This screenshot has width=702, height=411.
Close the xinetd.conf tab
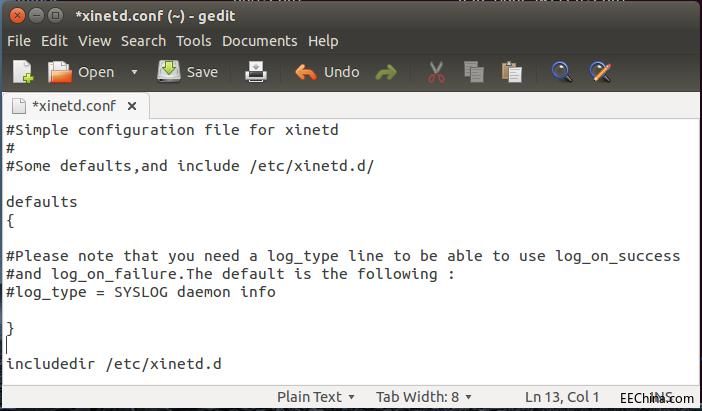coord(132,106)
